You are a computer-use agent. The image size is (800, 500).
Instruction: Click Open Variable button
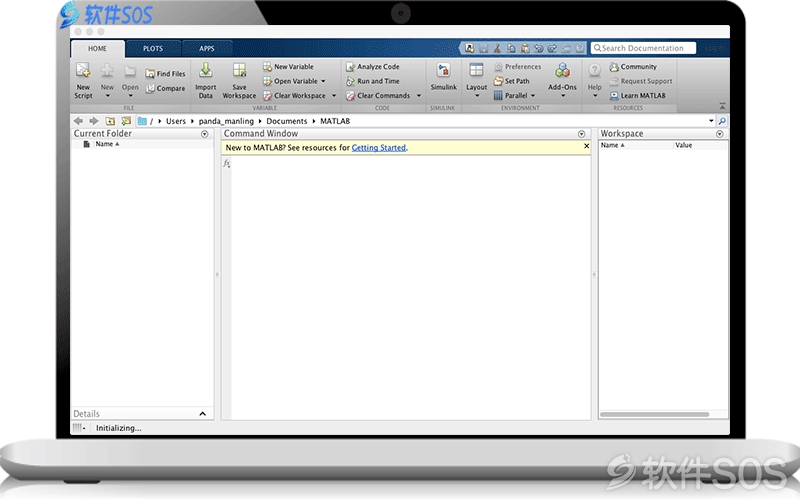point(290,81)
